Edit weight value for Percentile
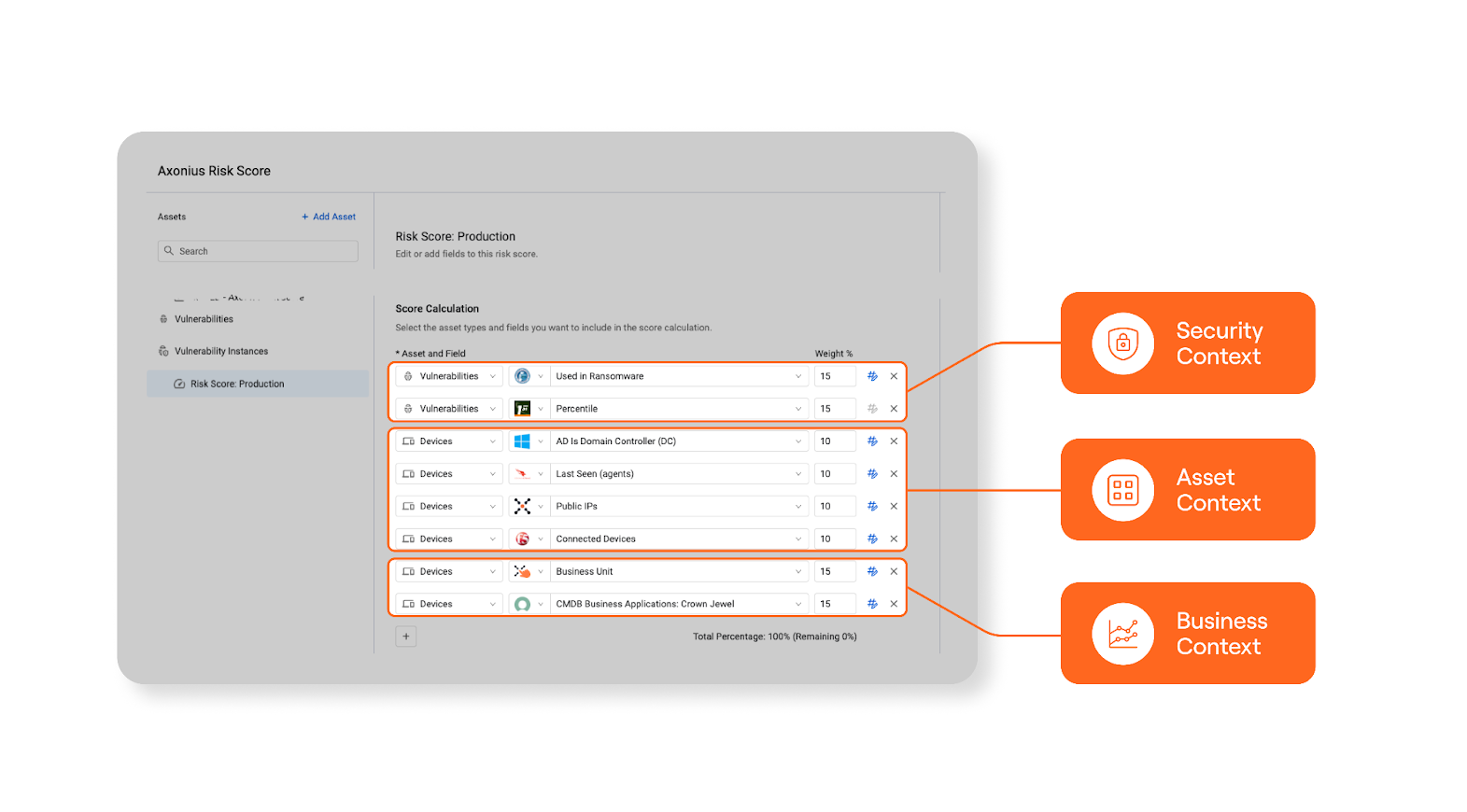The height and width of the screenshot is (812, 1467). click(x=835, y=409)
